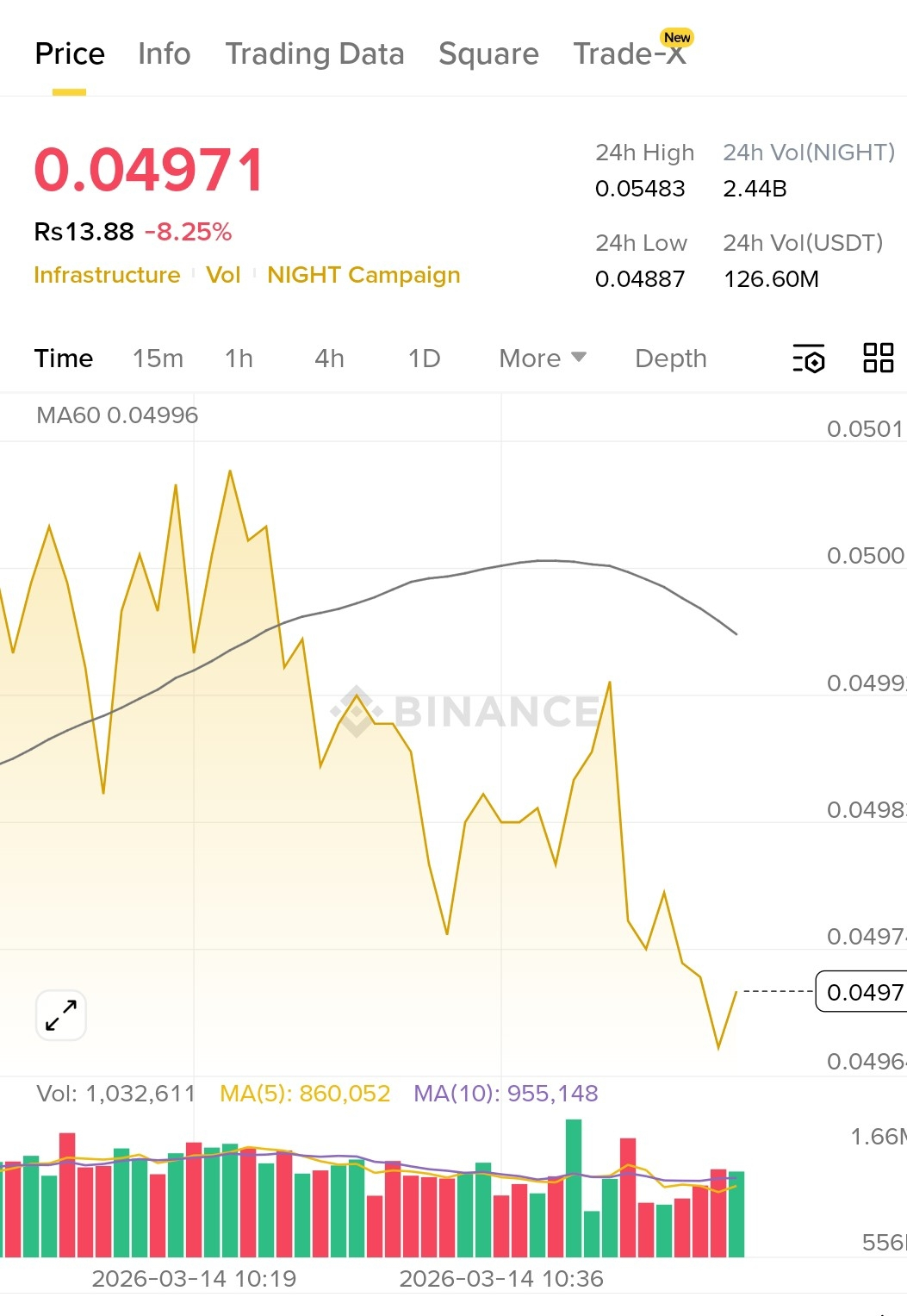
Task: Expand the More intervals dropdown
Action: tap(543, 359)
